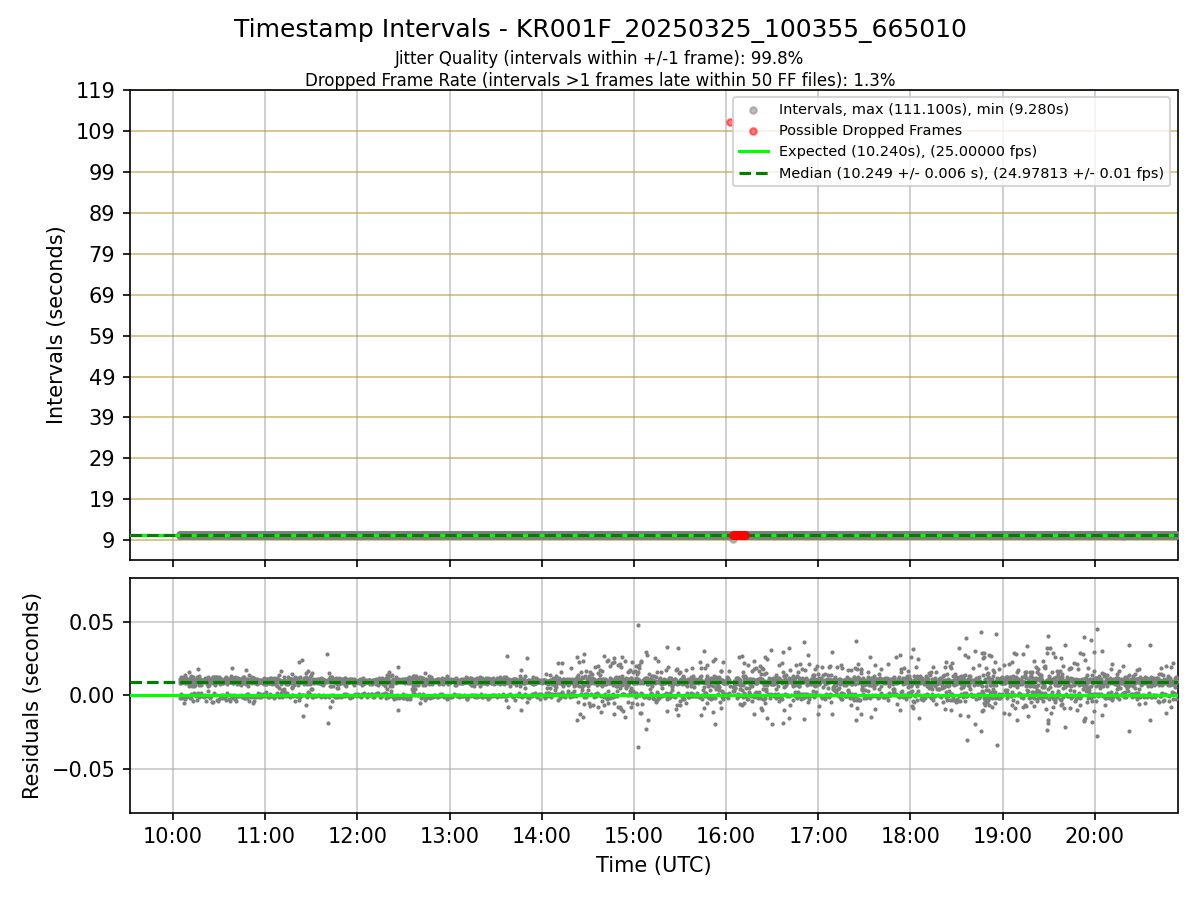
Task: Click the 19 tick label on the intervals axis
Action: [105, 500]
